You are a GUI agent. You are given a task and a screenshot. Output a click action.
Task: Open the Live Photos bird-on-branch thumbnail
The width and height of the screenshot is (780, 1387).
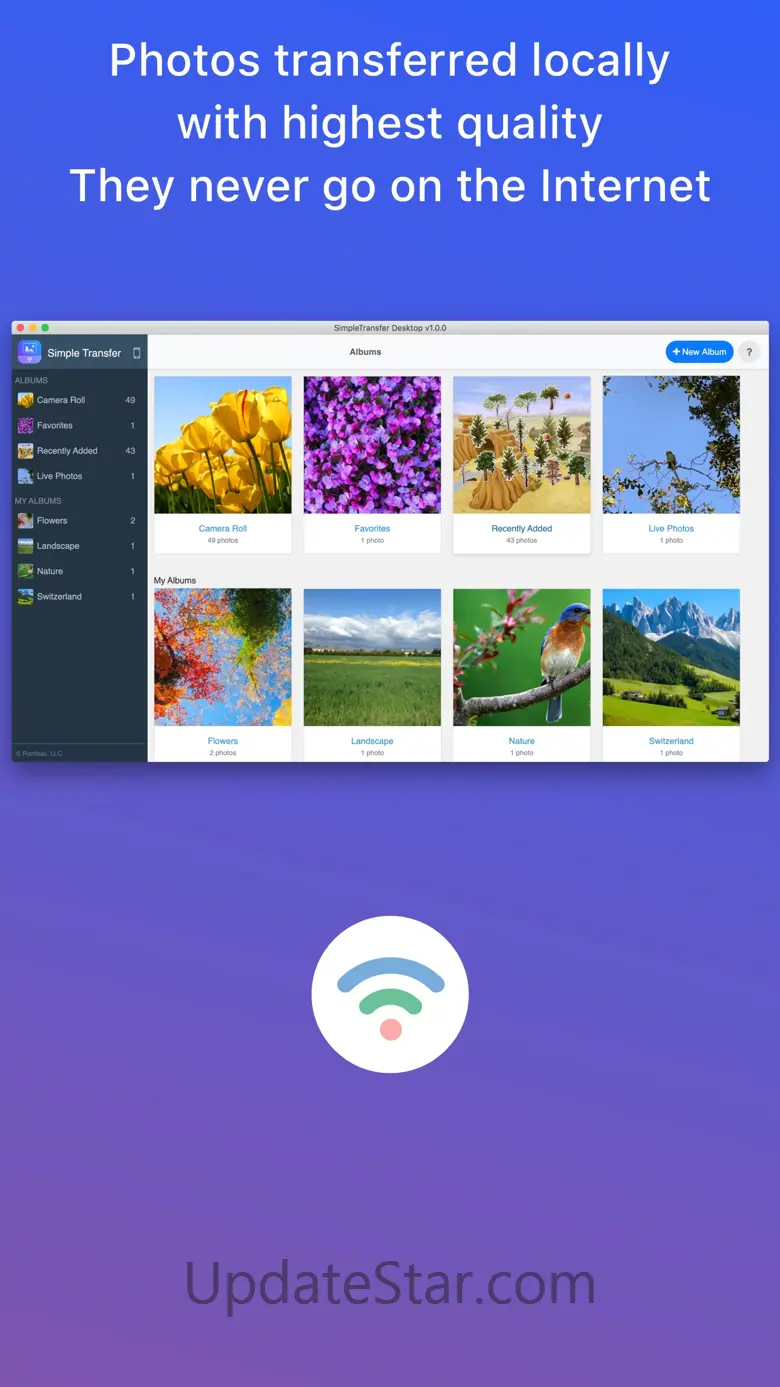tap(671, 445)
